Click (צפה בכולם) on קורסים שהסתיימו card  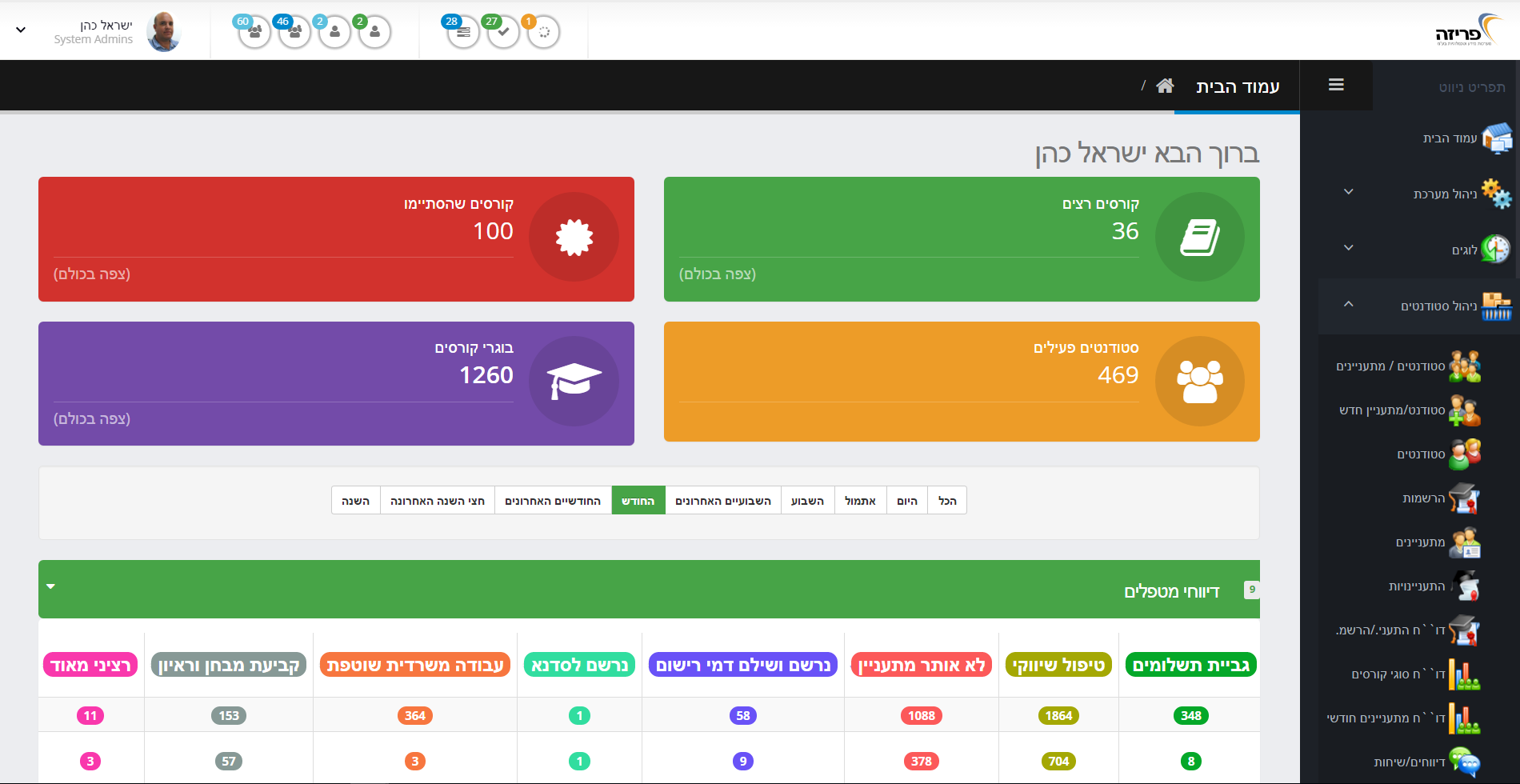point(92,274)
